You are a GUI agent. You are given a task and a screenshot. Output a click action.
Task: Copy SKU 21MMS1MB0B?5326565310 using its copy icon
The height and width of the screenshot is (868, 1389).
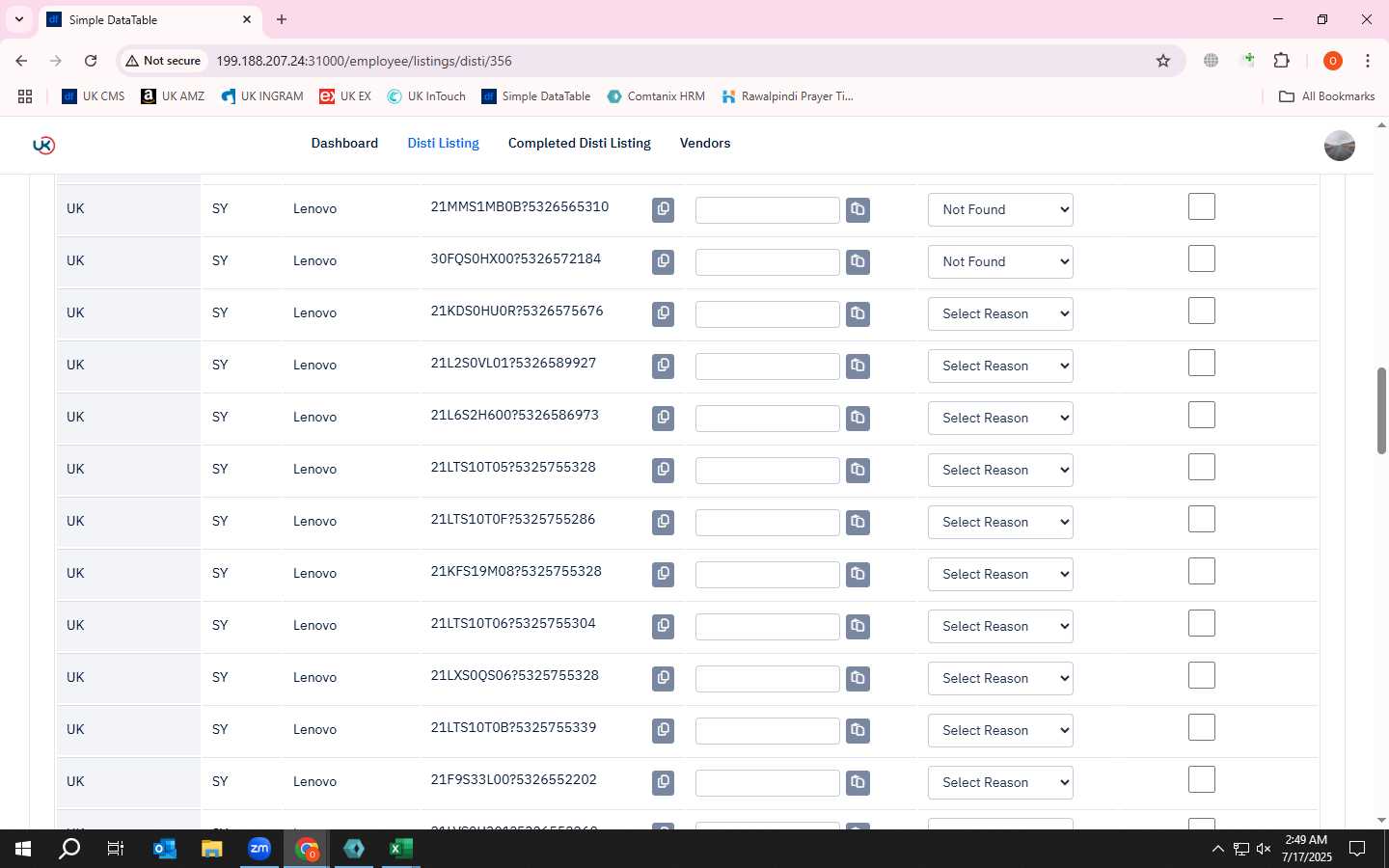663,209
